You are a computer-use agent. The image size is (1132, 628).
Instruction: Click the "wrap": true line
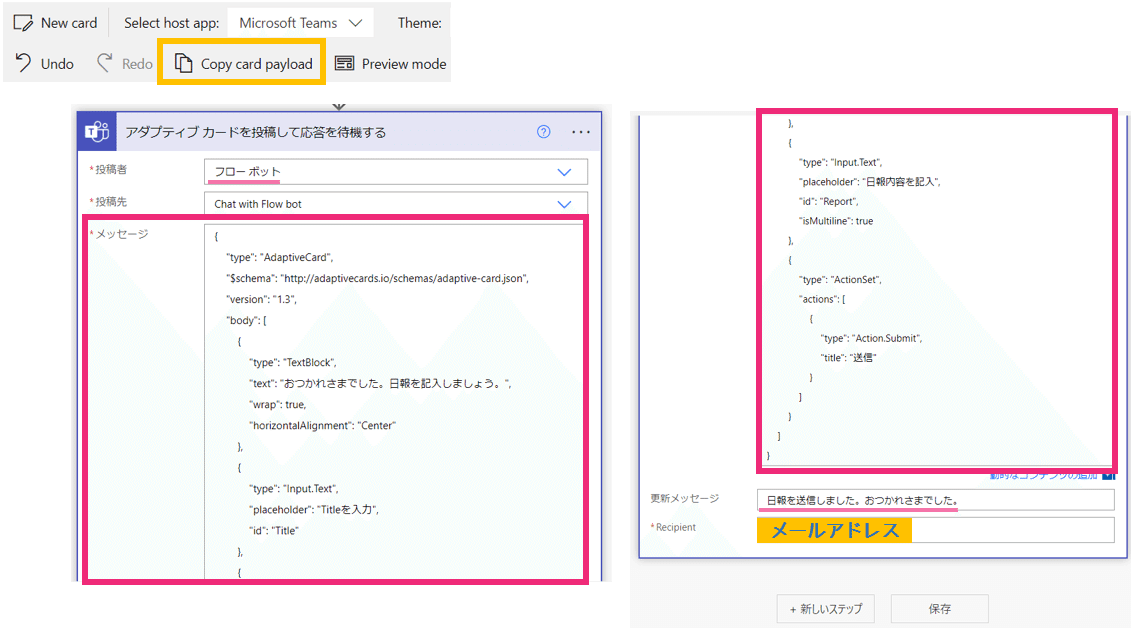278,404
